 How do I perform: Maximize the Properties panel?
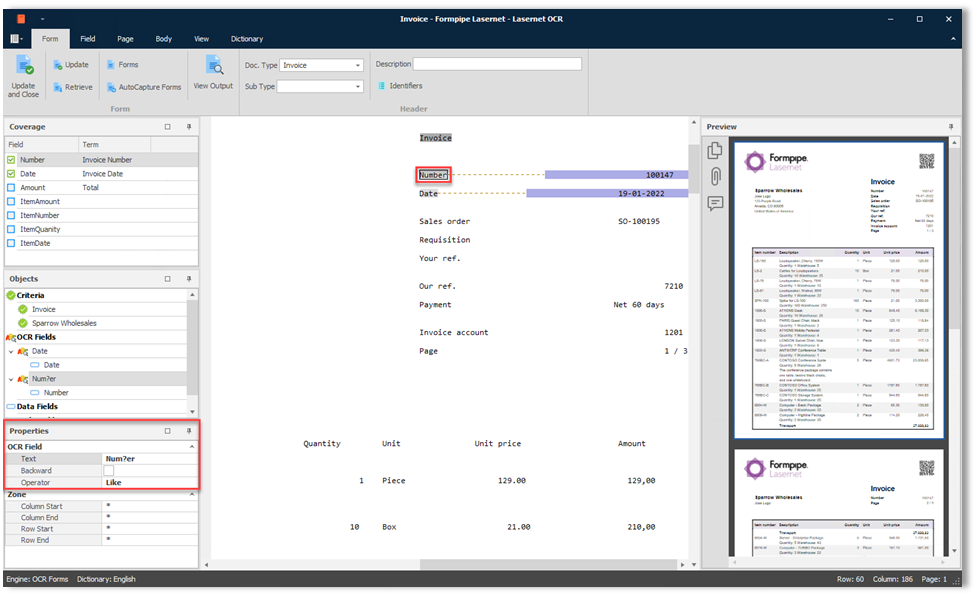click(168, 431)
